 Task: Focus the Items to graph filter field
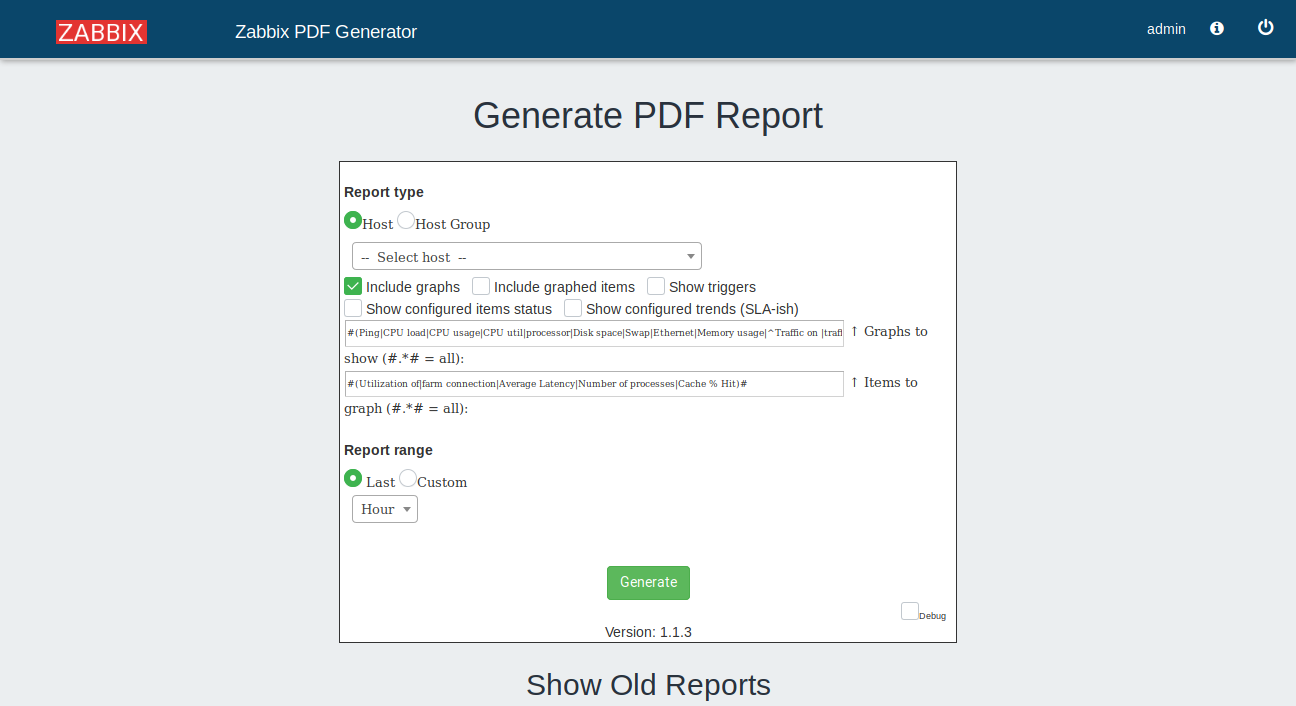594,384
